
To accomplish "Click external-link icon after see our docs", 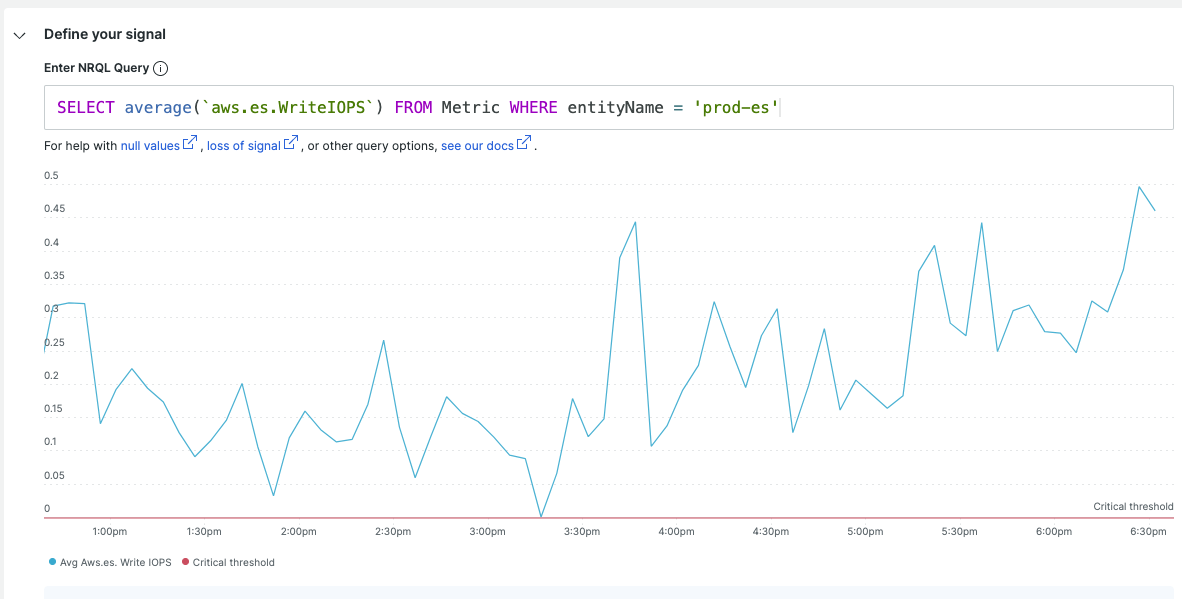I will (x=524, y=143).
